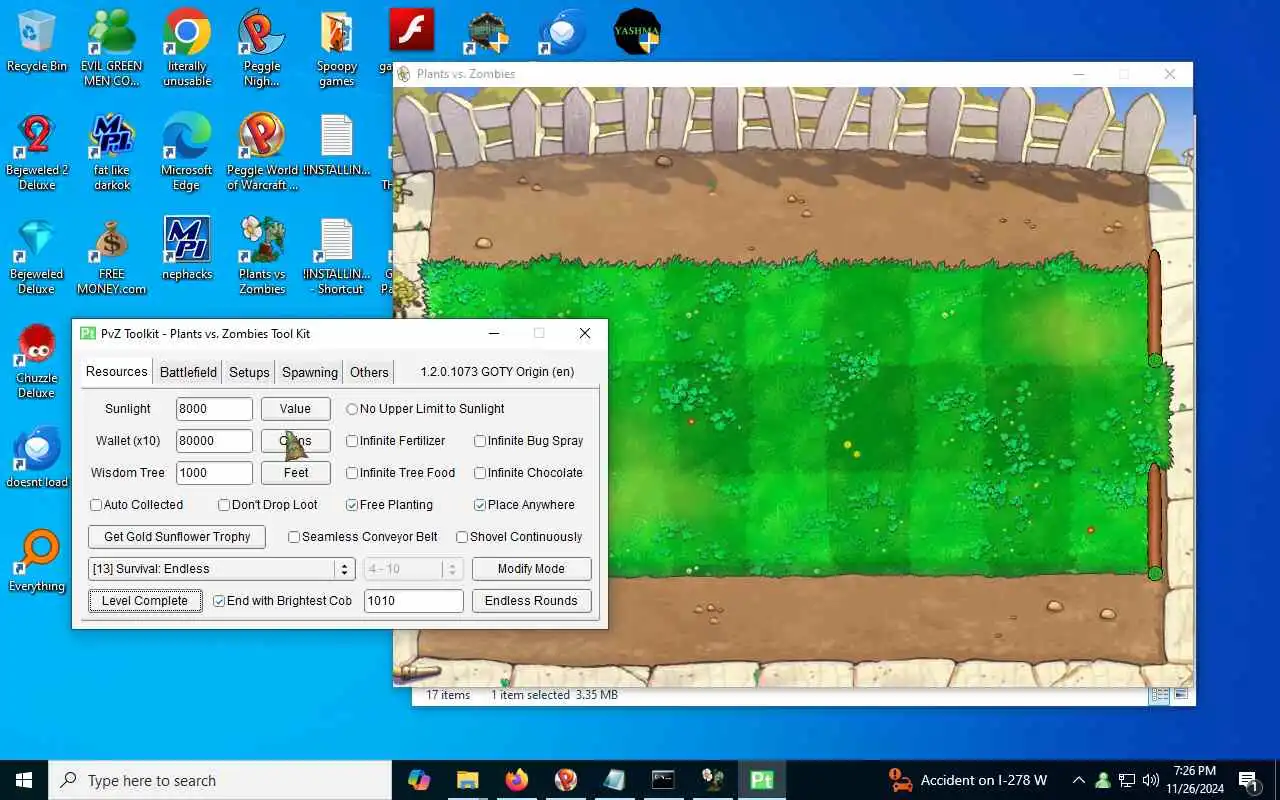Open Copilot from the taskbar

(419, 780)
